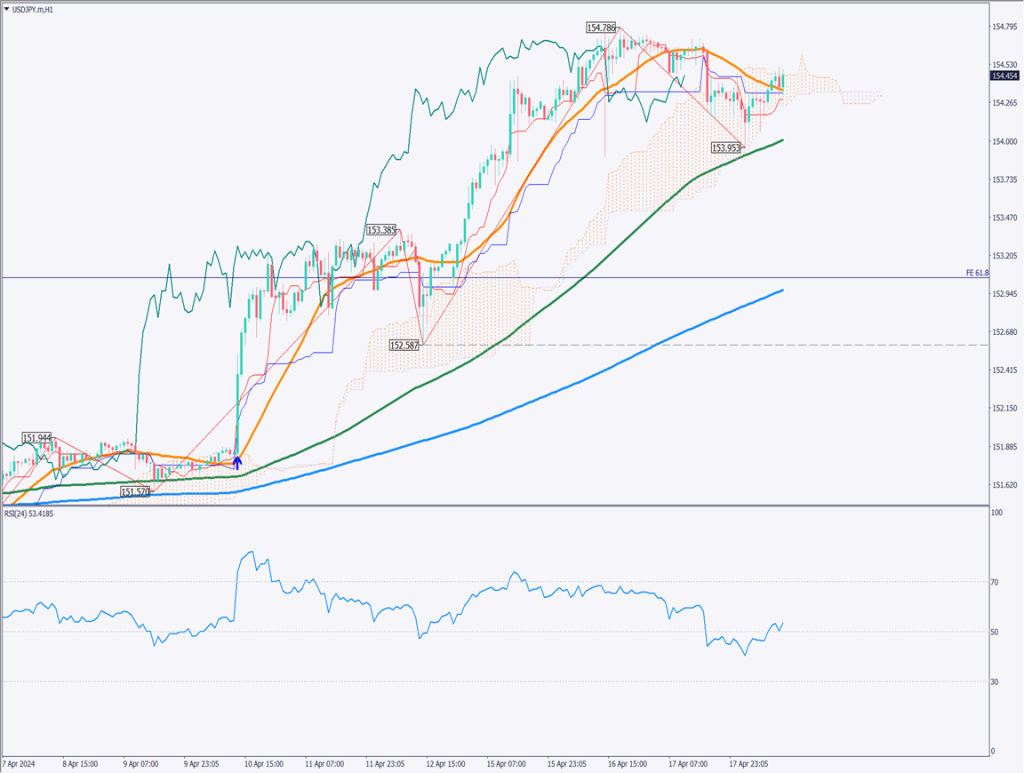Click the blue up arrow signal marker
Image resolution: width=1024 pixels, height=773 pixels.
click(x=237, y=460)
